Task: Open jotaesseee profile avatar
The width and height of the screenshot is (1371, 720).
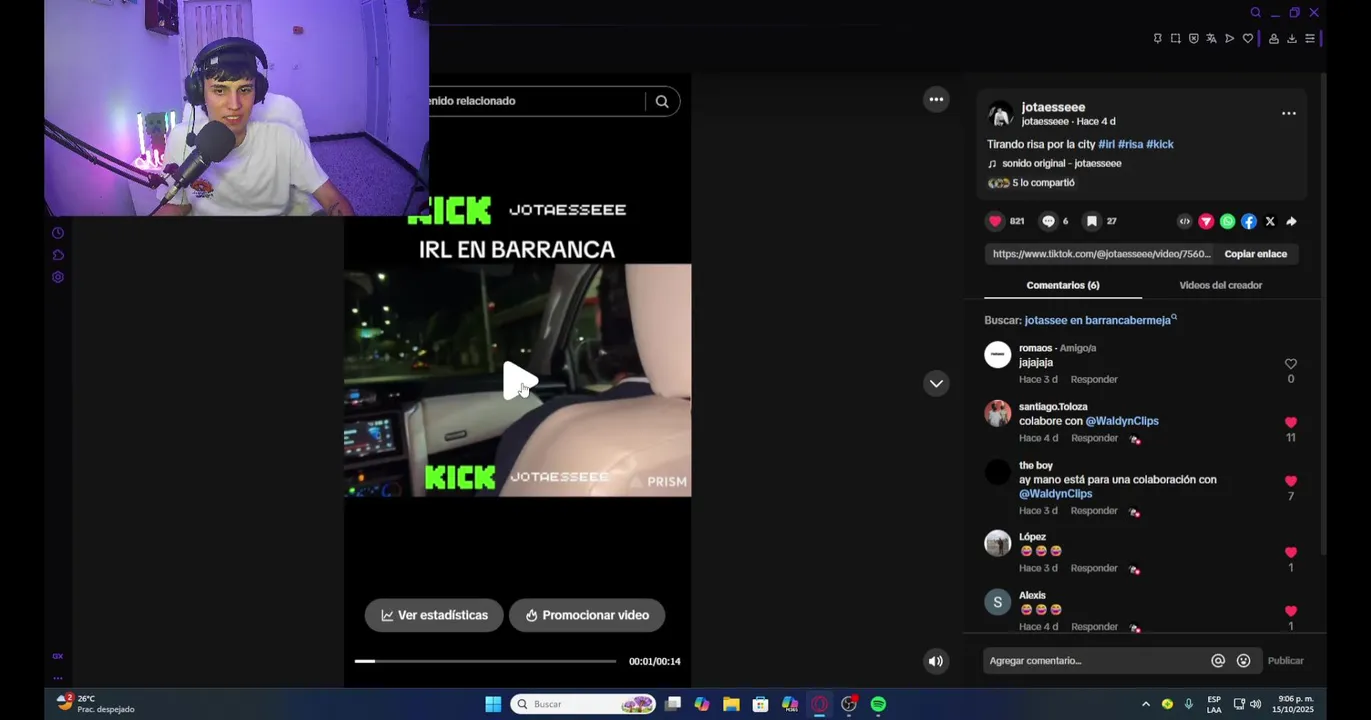Action: 1000,113
